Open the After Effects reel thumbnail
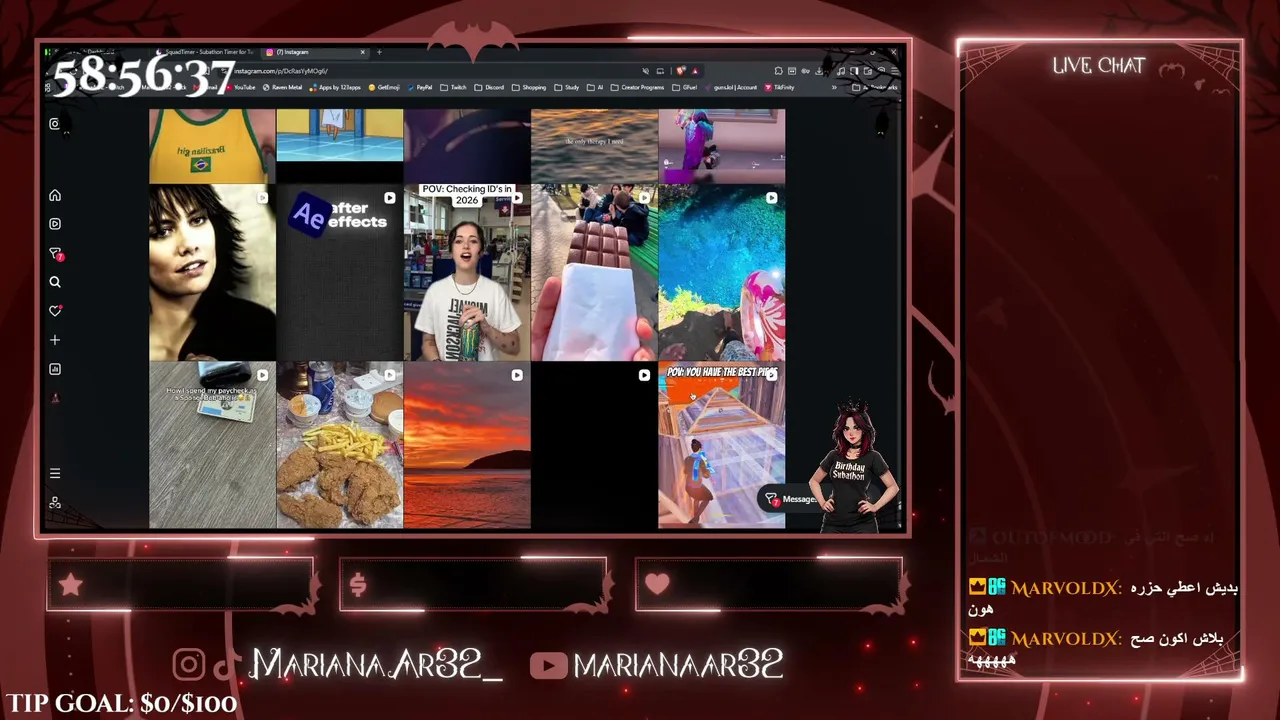Image resolution: width=1280 pixels, height=720 pixels. pyautogui.click(x=340, y=273)
